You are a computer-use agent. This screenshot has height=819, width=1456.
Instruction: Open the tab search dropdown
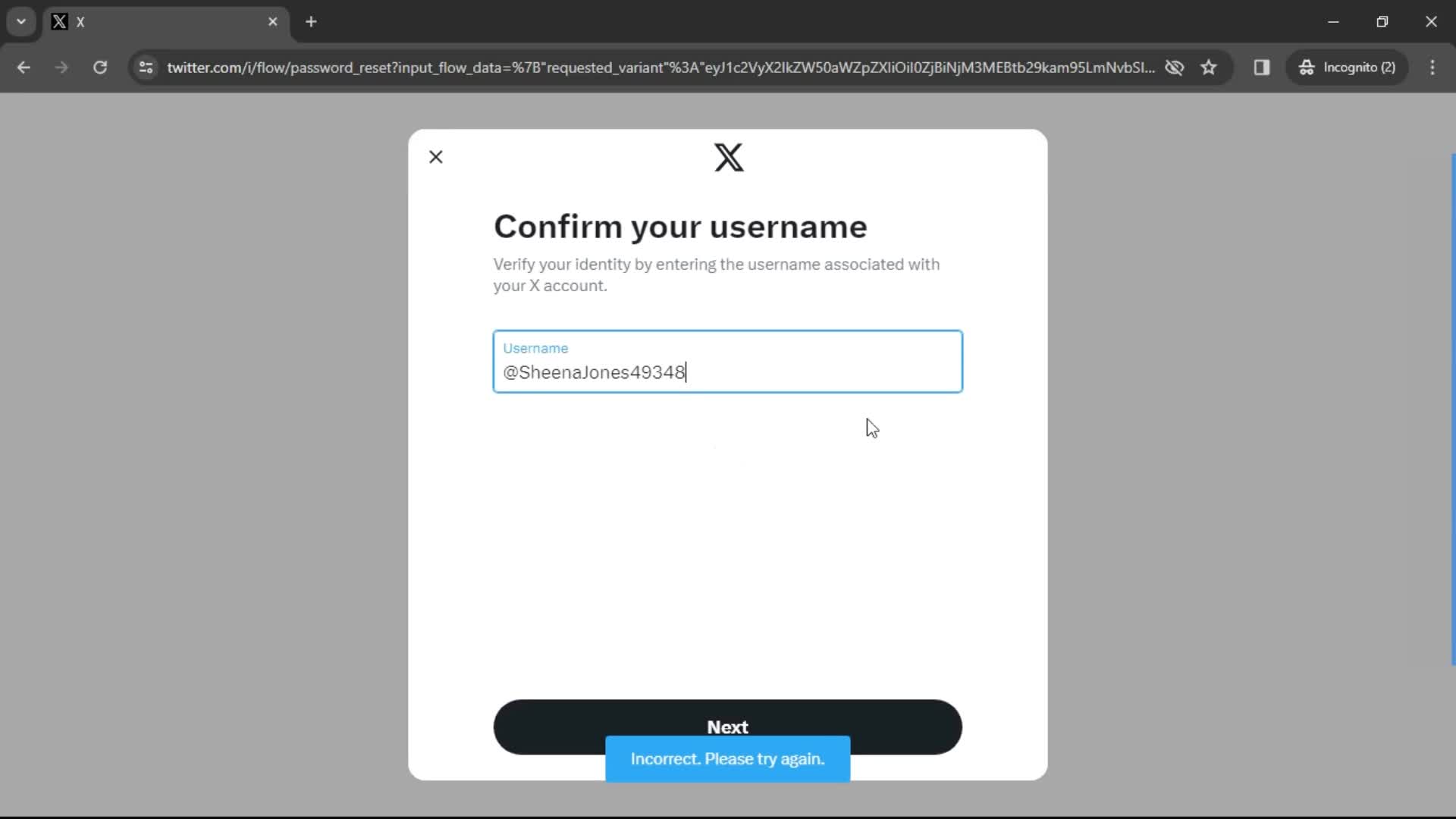point(21,21)
